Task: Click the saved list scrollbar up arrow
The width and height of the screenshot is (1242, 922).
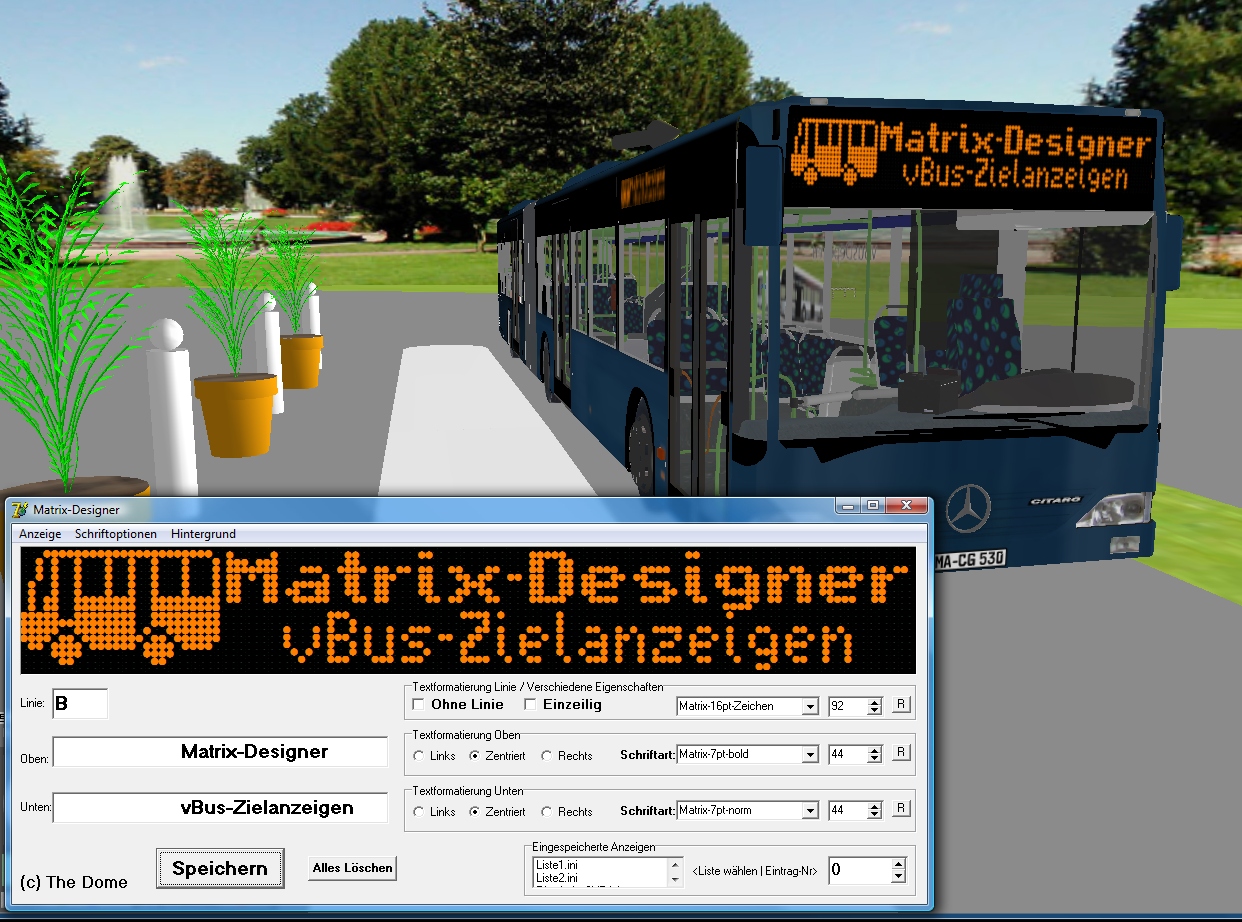Action: (675, 865)
